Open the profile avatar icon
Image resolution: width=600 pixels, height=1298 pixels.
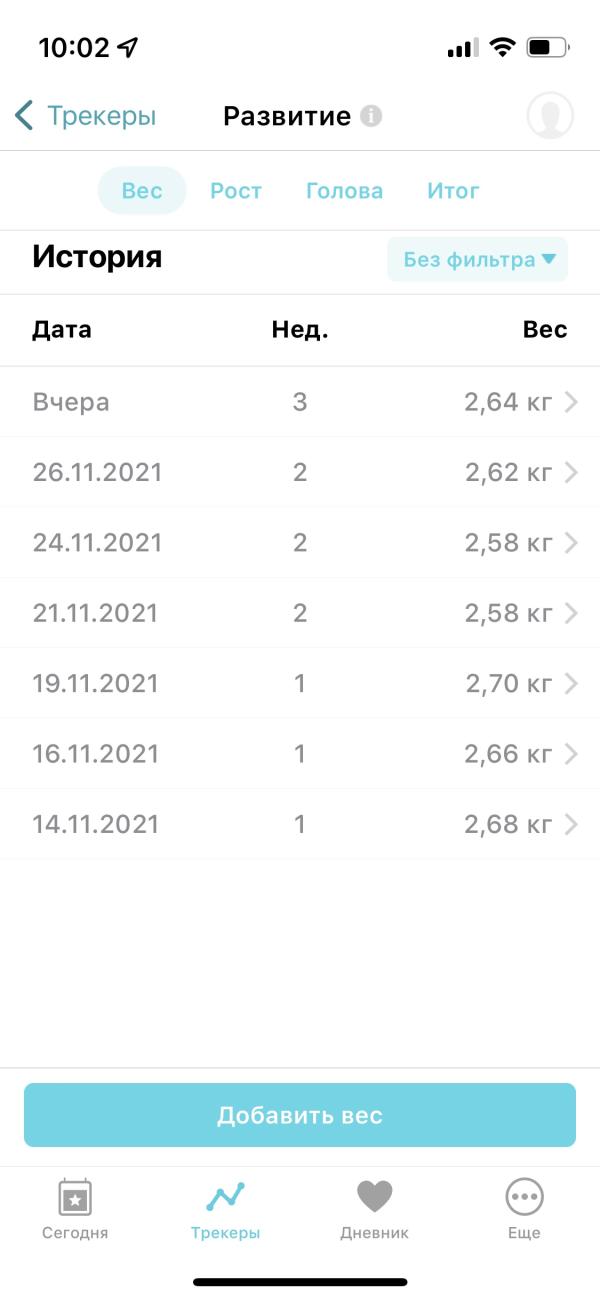point(550,116)
